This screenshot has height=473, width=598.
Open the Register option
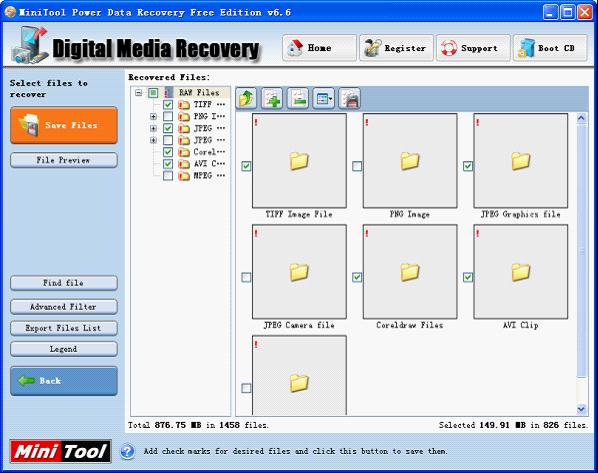pos(396,48)
